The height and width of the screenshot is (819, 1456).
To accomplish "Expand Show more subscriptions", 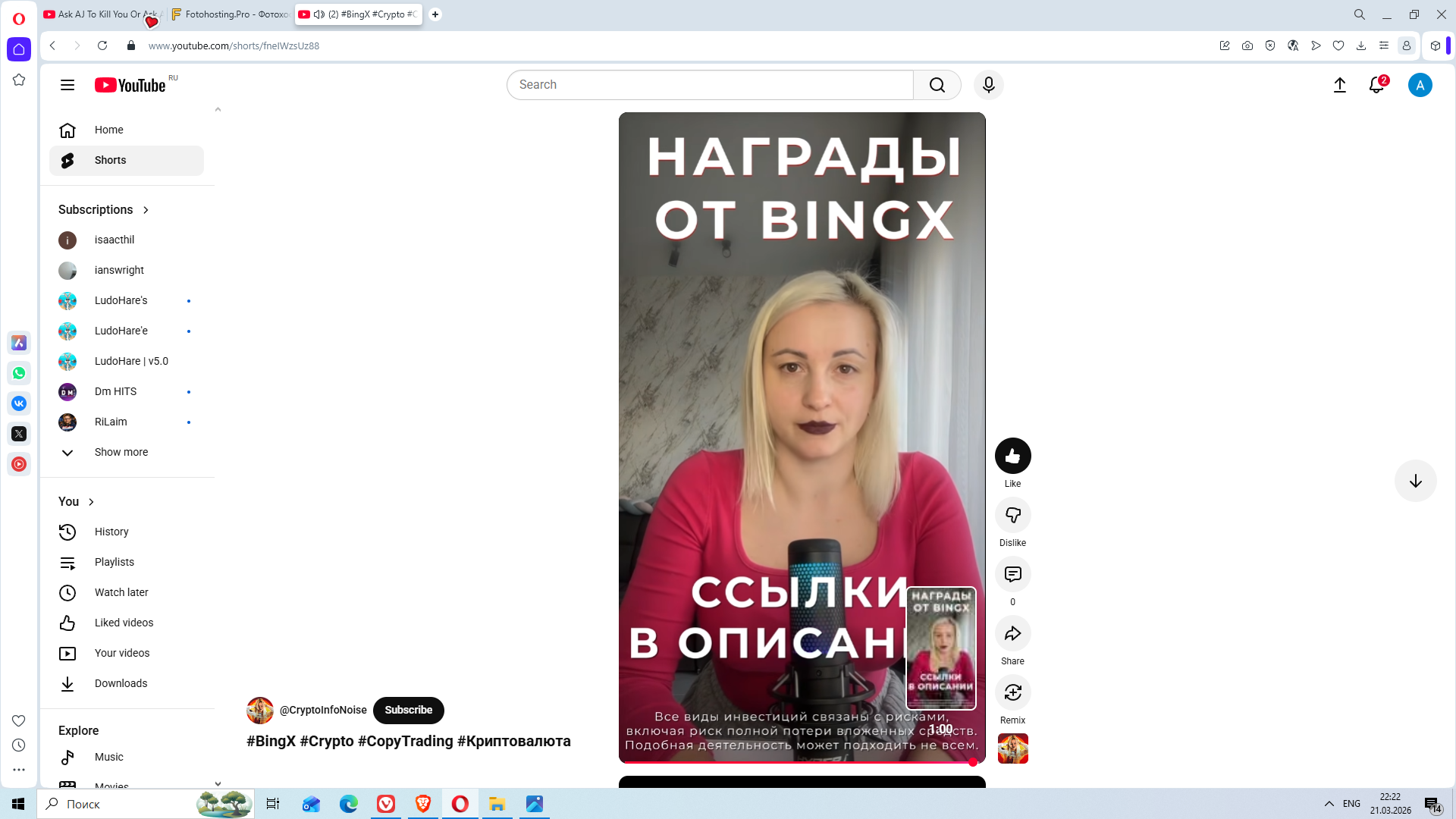I will 121,452.
